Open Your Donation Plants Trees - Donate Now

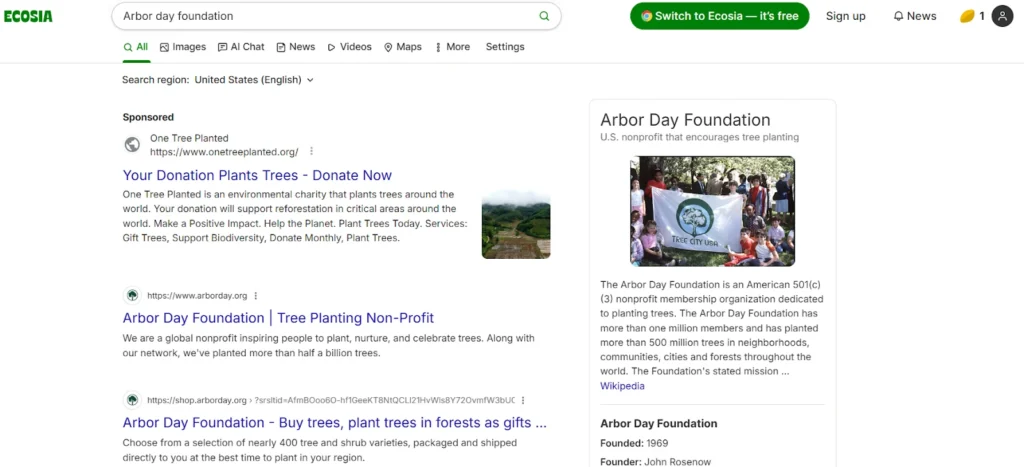257,175
